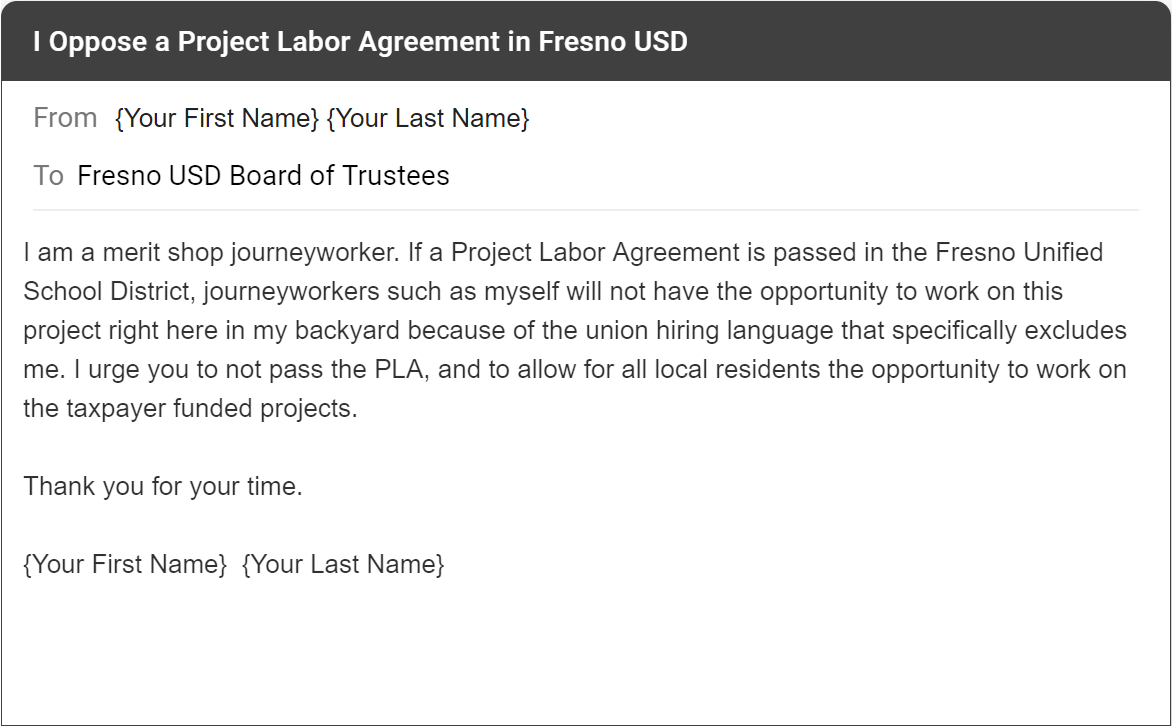Image resolution: width=1172 pixels, height=726 pixels.
Task: Select the Fresno USD Board of Trustees recipient
Action: click(x=263, y=176)
